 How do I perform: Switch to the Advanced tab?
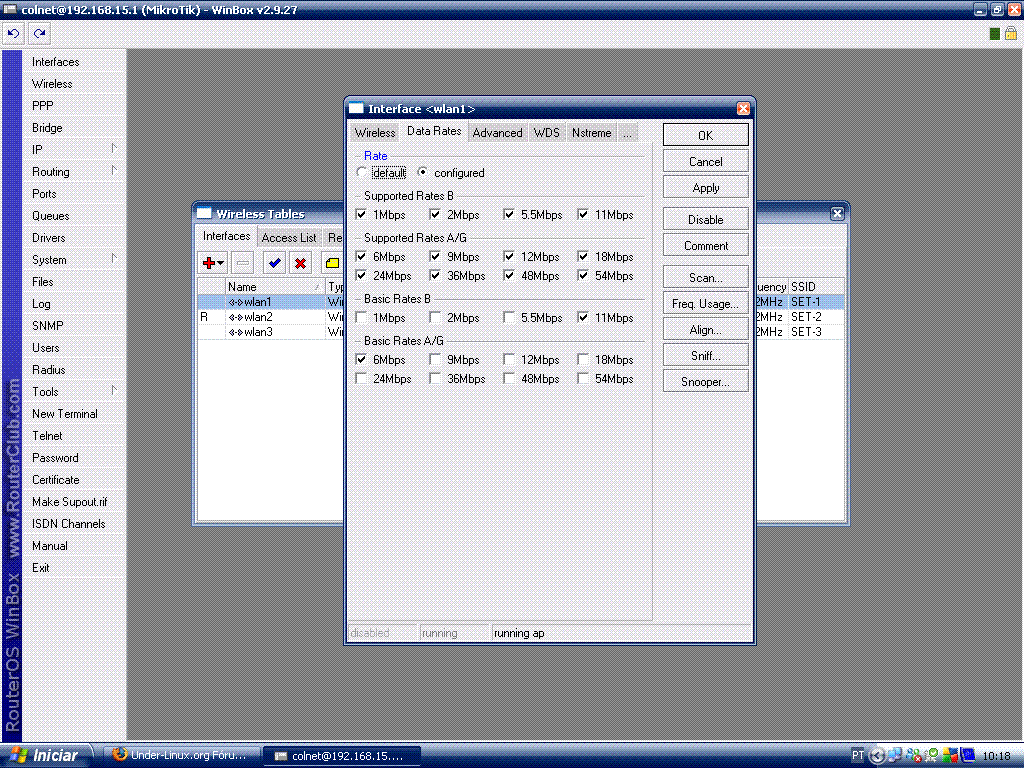click(x=497, y=133)
